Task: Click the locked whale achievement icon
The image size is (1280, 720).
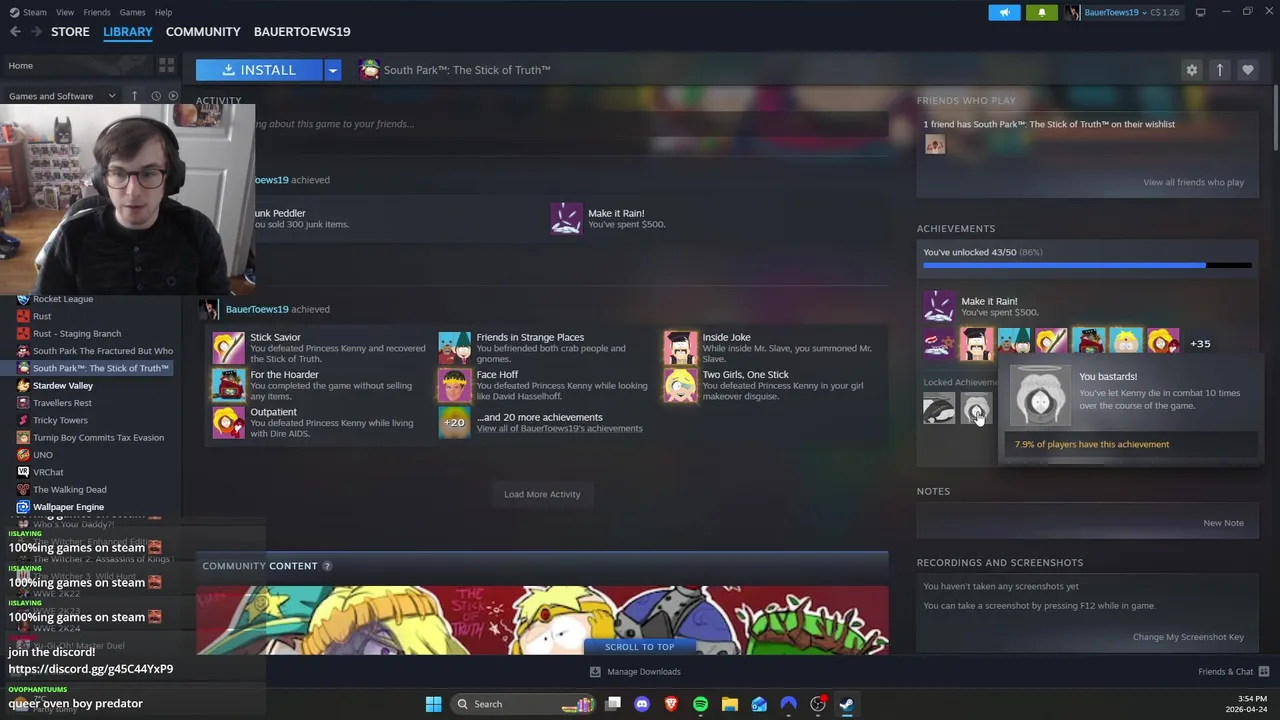Action: coord(939,409)
